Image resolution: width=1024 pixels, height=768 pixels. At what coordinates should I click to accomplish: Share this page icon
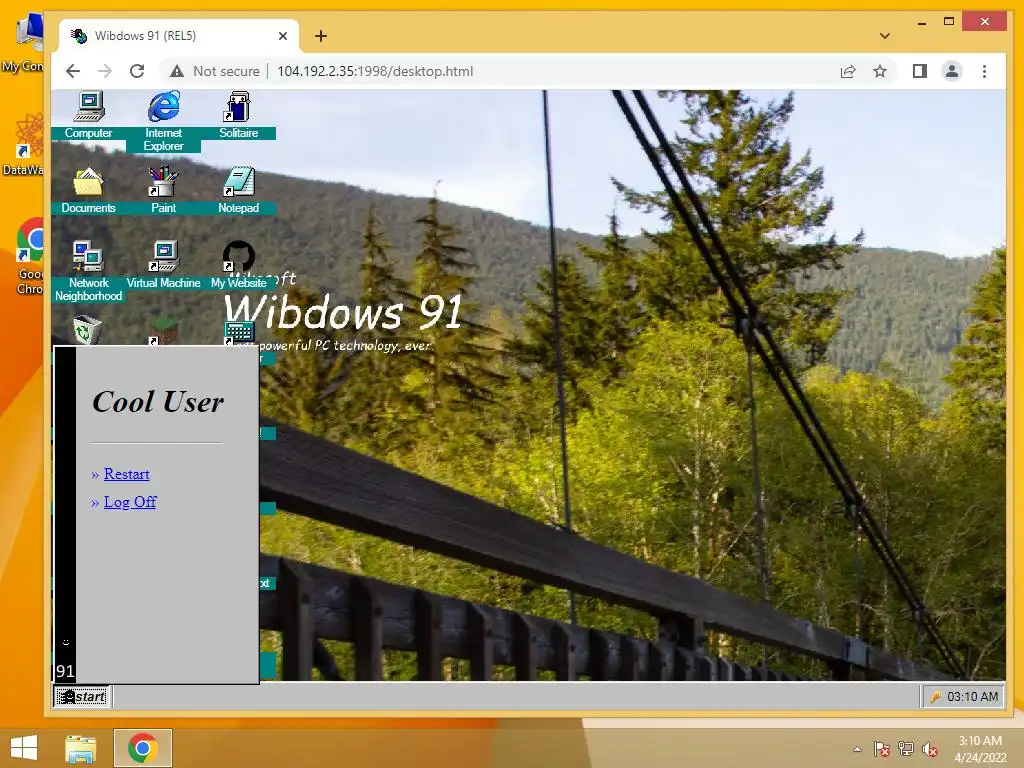[x=848, y=71]
